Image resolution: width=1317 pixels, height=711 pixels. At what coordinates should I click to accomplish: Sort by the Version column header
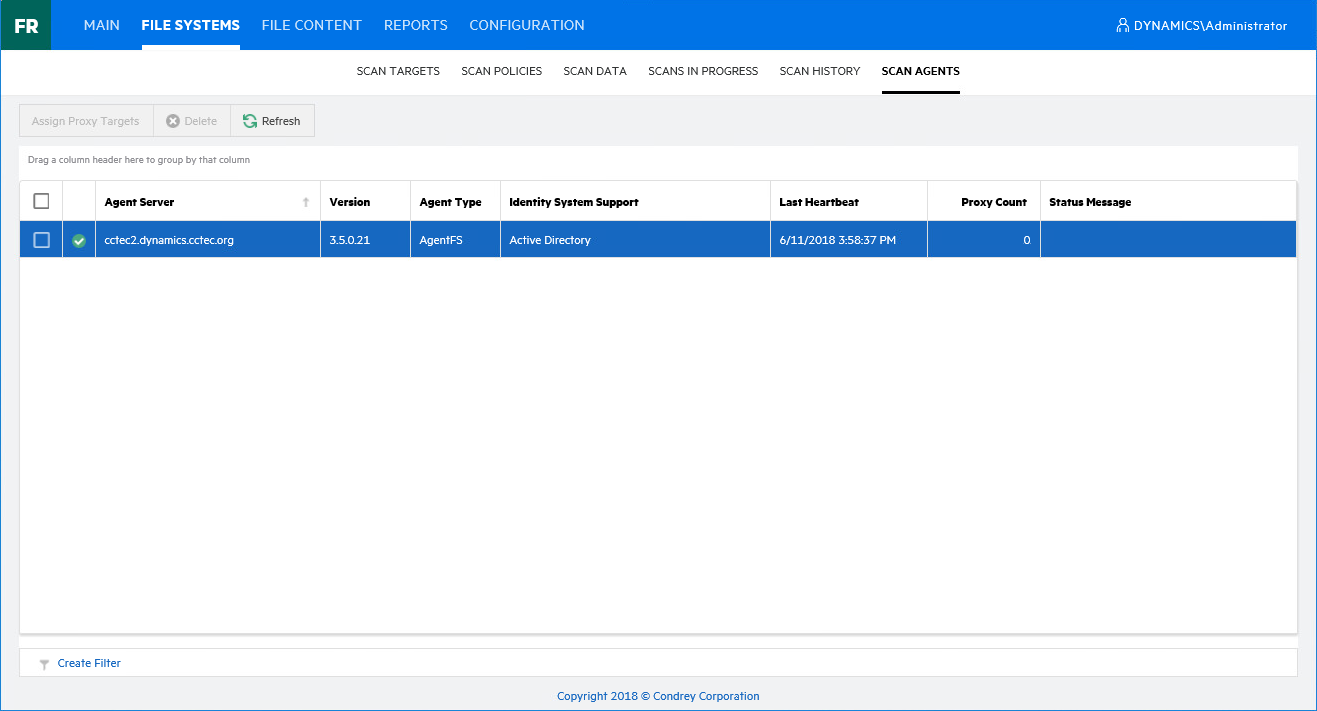pyautogui.click(x=350, y=202)
